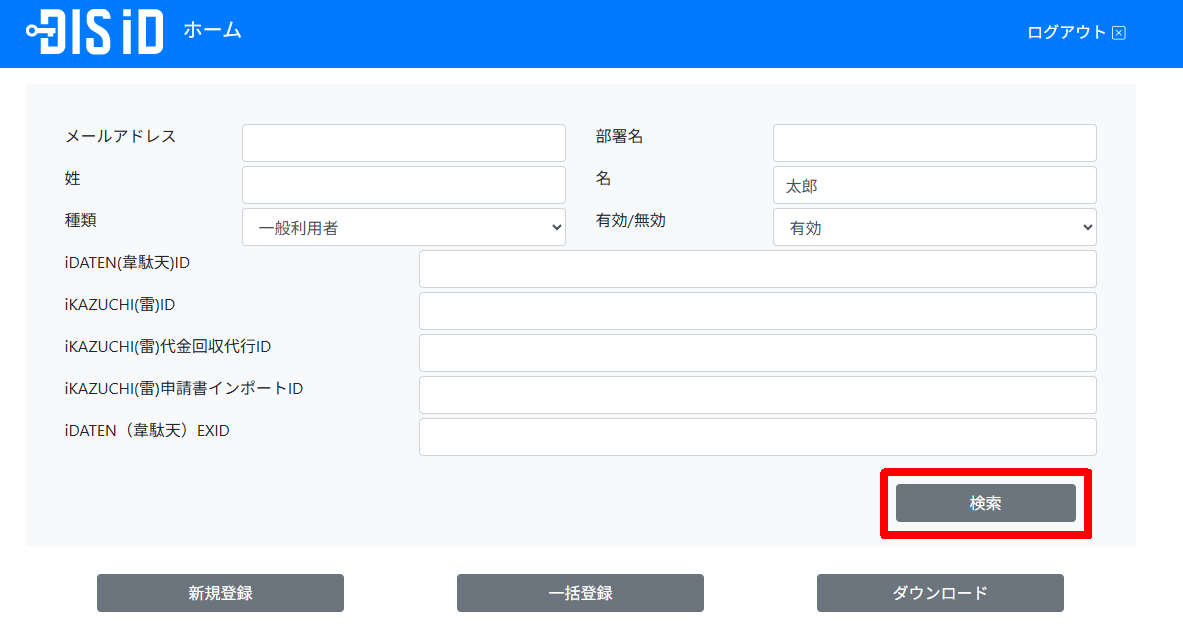Click the ログアウト link

1066,32
